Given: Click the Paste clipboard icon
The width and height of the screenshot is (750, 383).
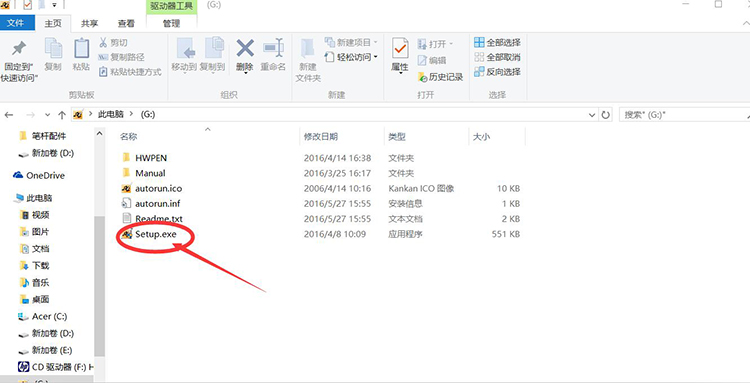Looking at the screenshot, I should 81,48.
